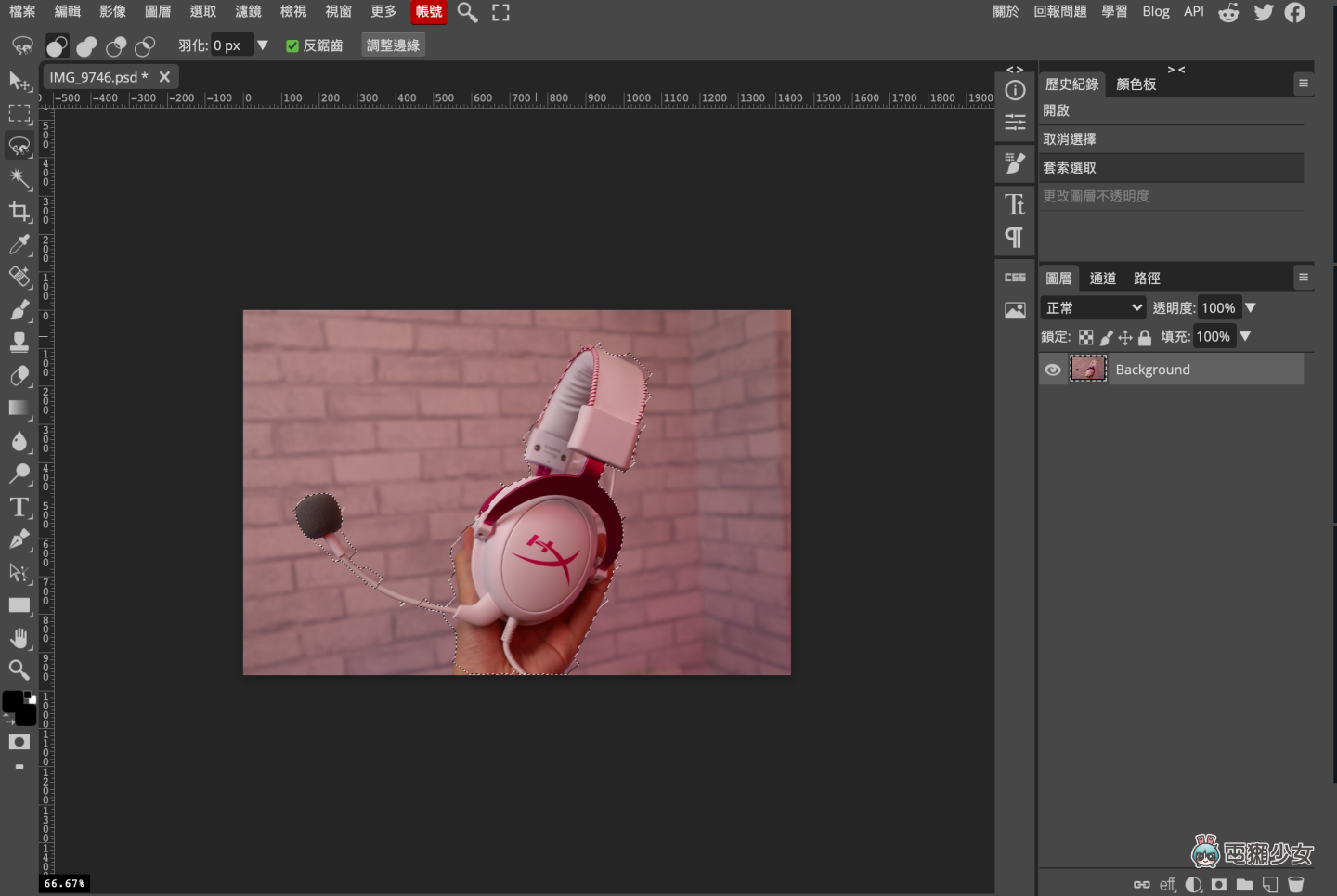Screen dimensions: 1337x896
Task: Select the Type tool in toolbar
Action: click(x=19, y=507)
